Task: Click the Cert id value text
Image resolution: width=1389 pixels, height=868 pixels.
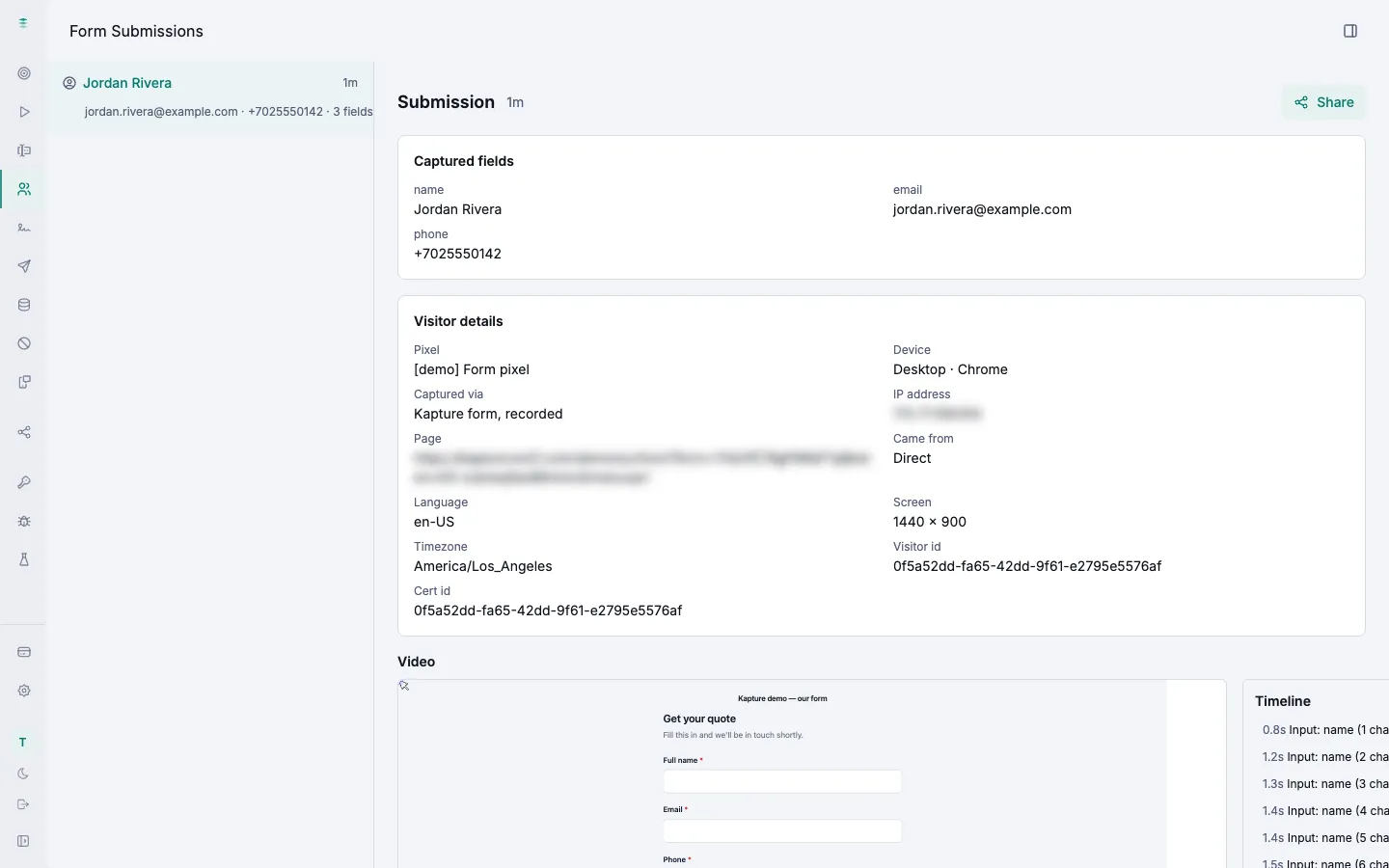Action: (548, 610)
